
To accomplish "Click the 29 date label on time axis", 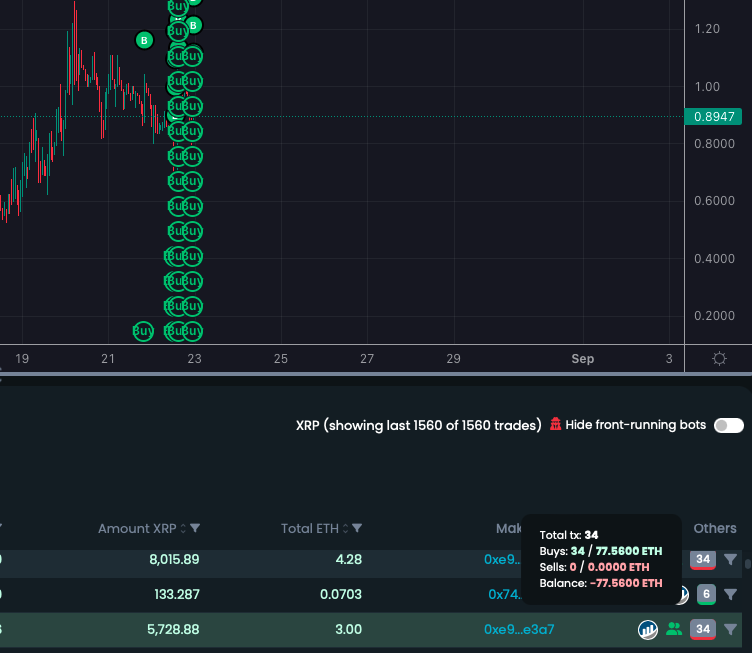I will (453, 359).
